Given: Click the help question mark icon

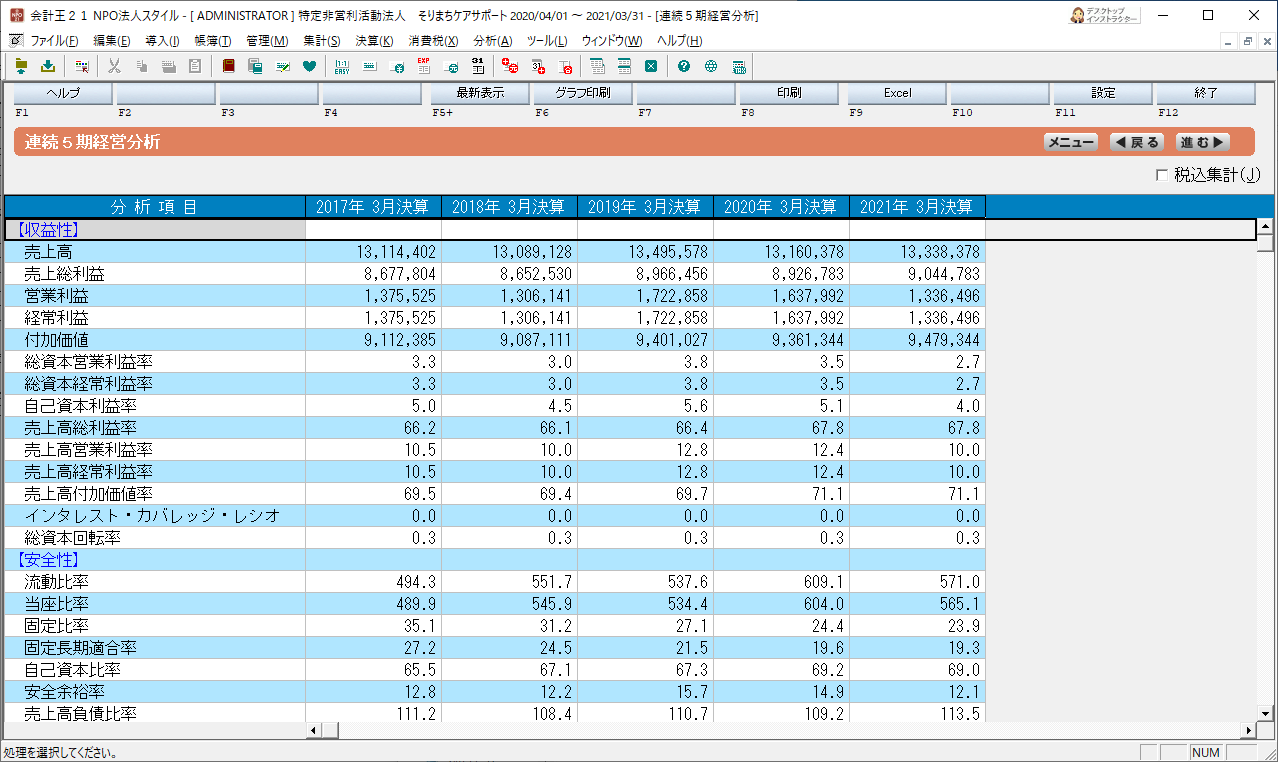Looking at the screenshot, I should [684, 67].
